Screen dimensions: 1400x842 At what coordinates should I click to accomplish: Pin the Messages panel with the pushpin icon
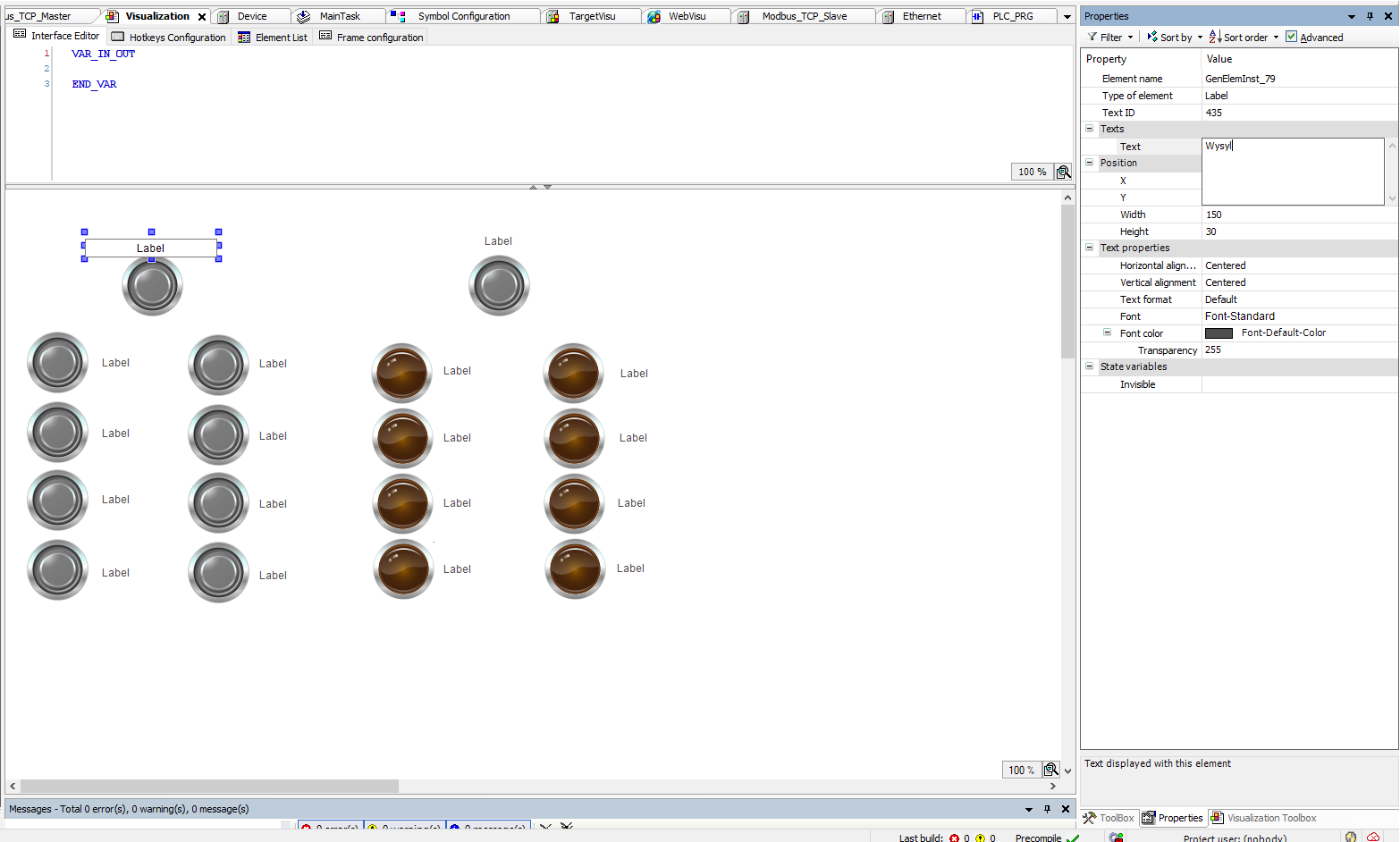1047,809
